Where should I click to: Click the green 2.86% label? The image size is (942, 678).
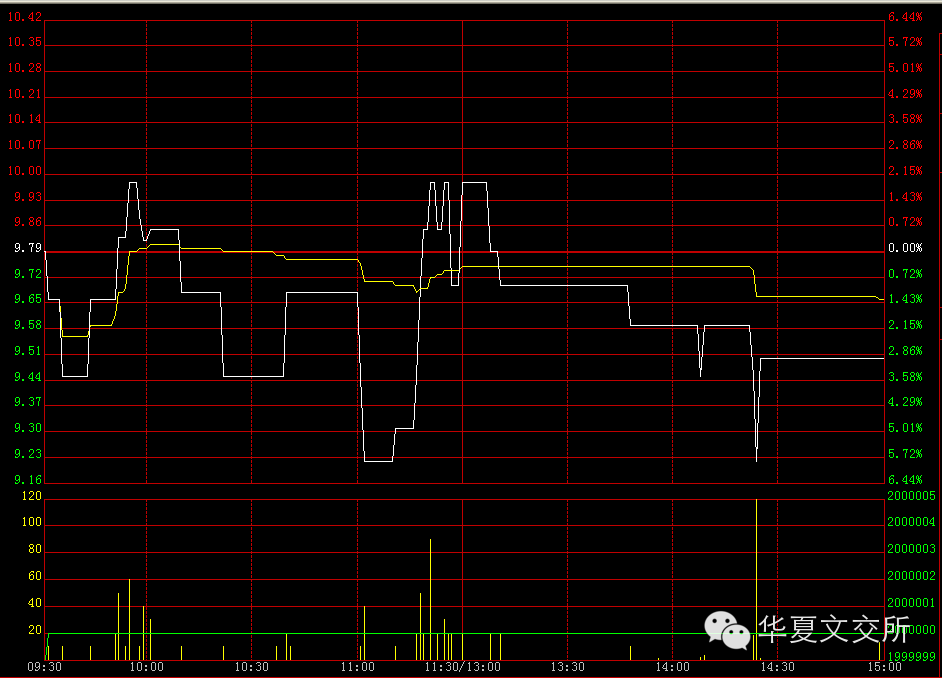(x=905, y=351)
